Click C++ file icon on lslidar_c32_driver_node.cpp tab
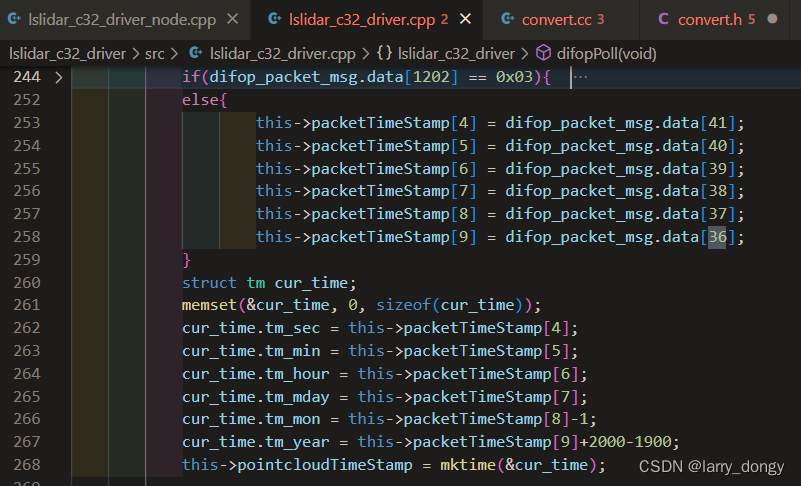This screenshot has height=486, width=801. pyautogui.click(x=14, y=19)
